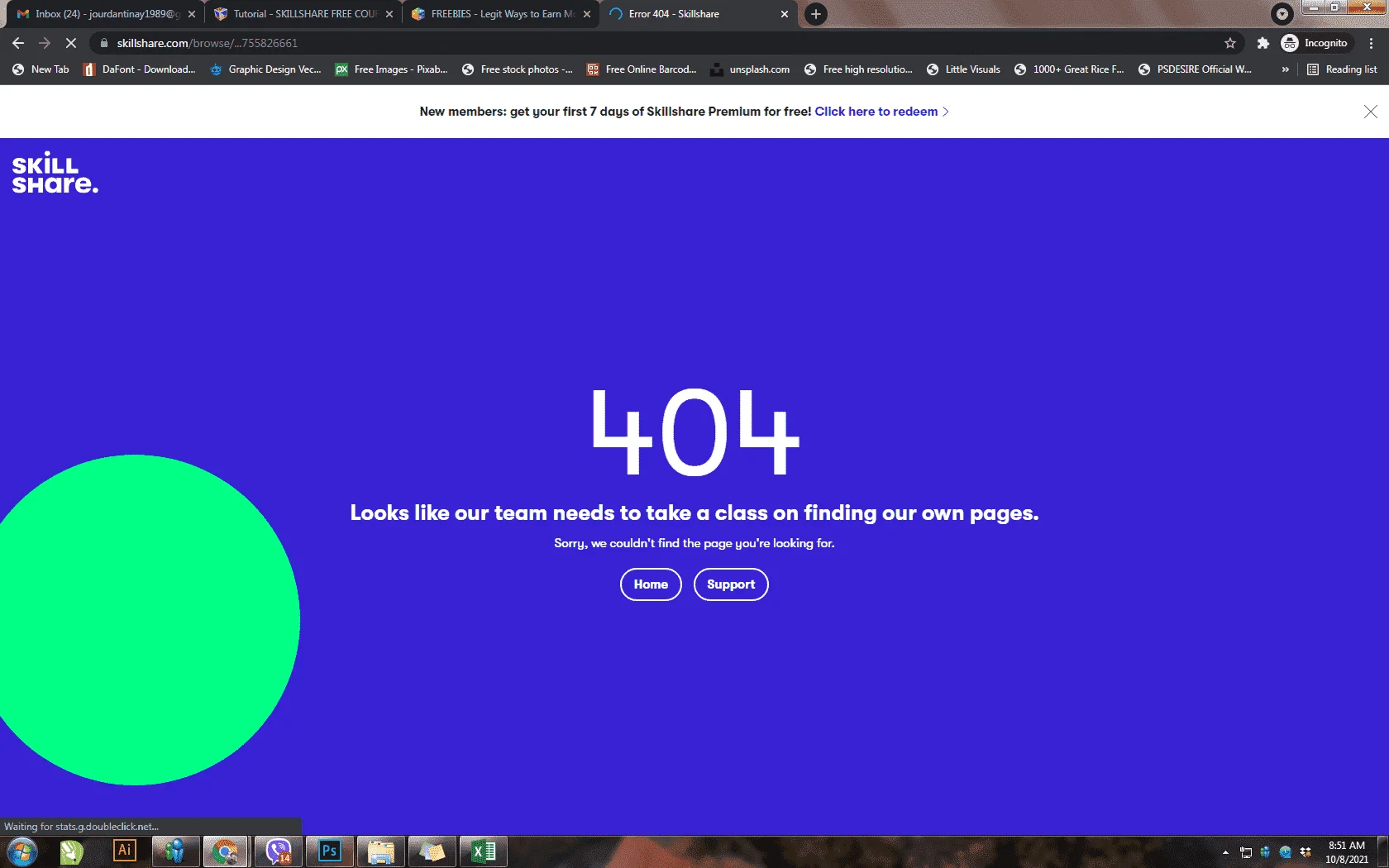Open Photoshop from the taskbar
This screenshot has height=868, width=1389.
coord(329,851)
